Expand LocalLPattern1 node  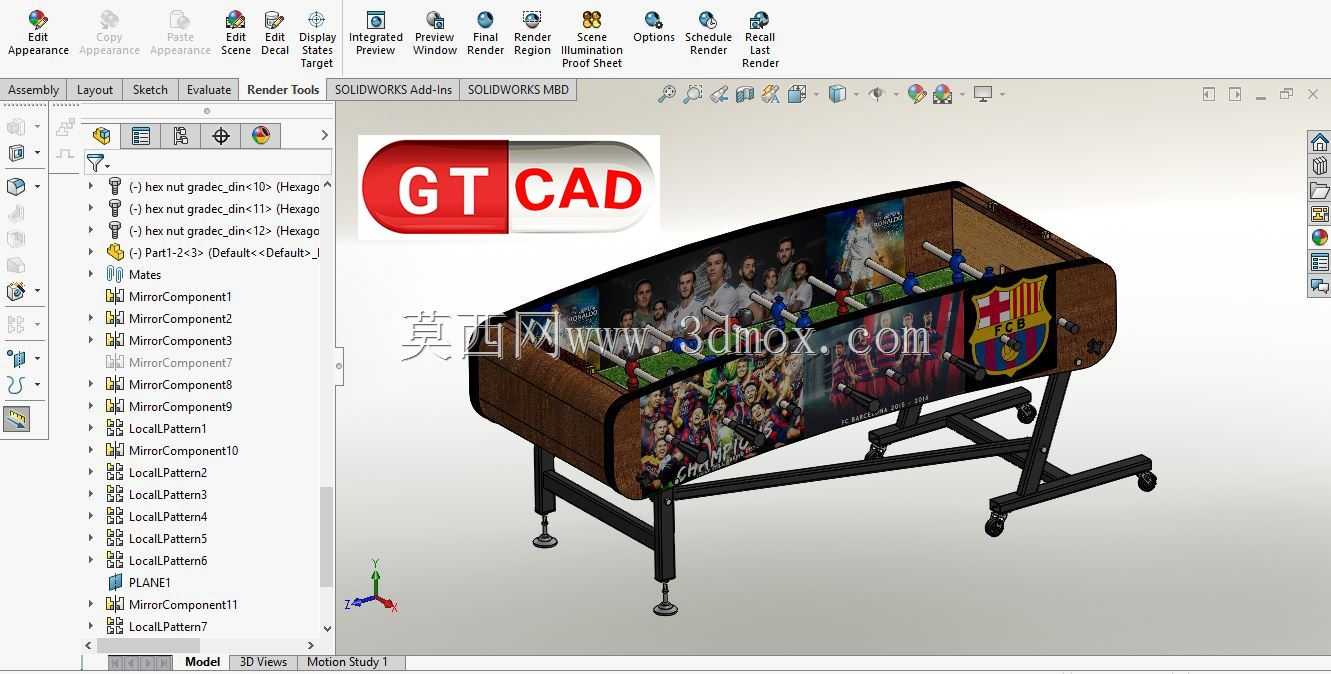91,428
